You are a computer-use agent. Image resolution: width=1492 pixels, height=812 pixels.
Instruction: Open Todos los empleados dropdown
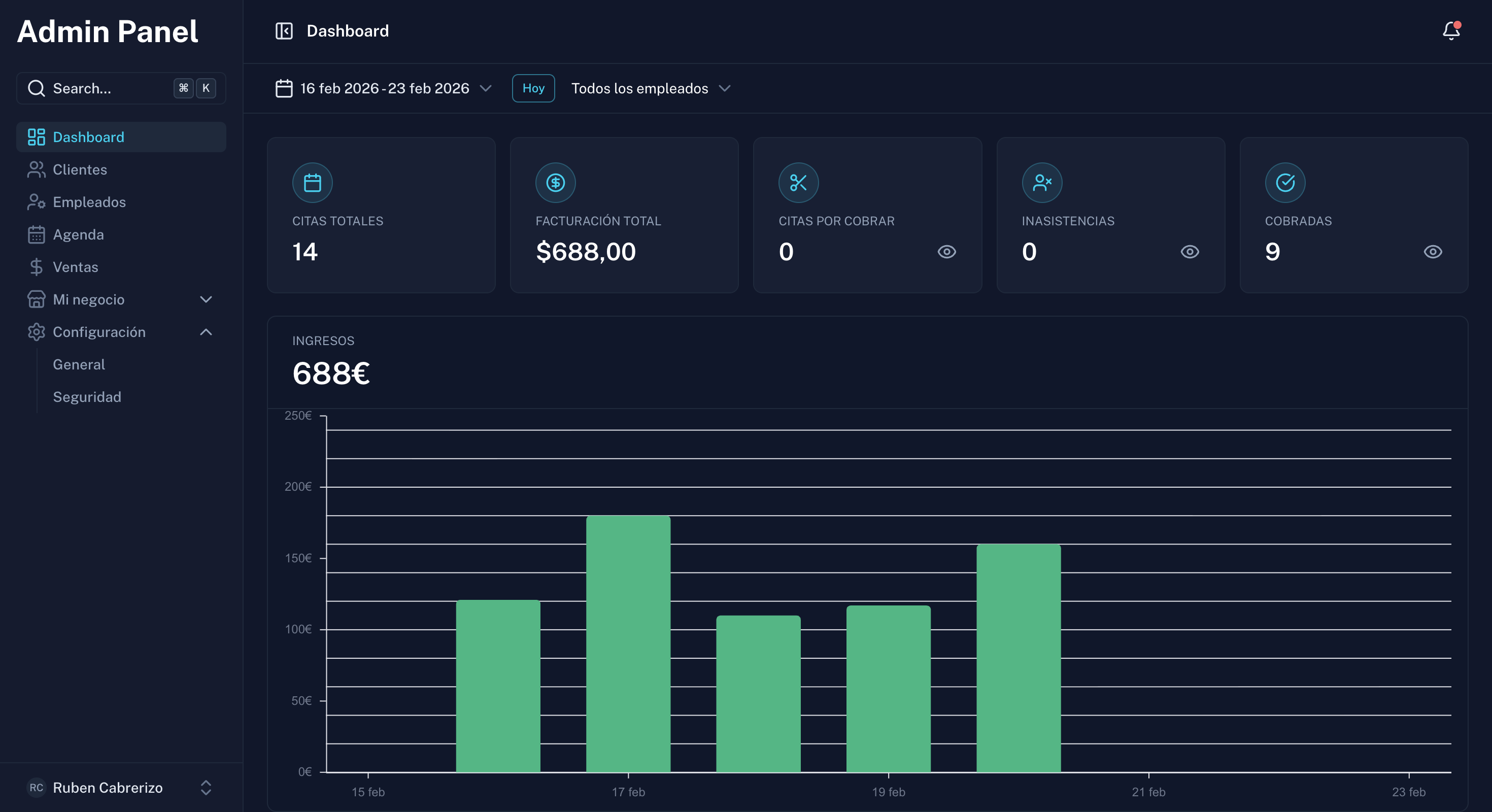650,89
